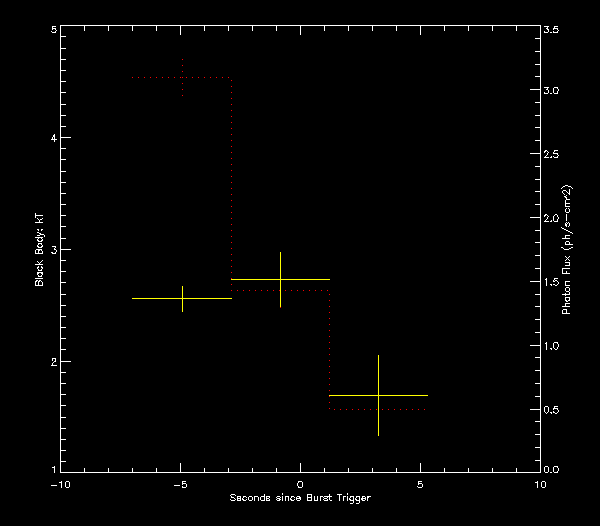600x526 pixels.
Task: Click the '0' x-axis tick label
Action: (301, 484)
